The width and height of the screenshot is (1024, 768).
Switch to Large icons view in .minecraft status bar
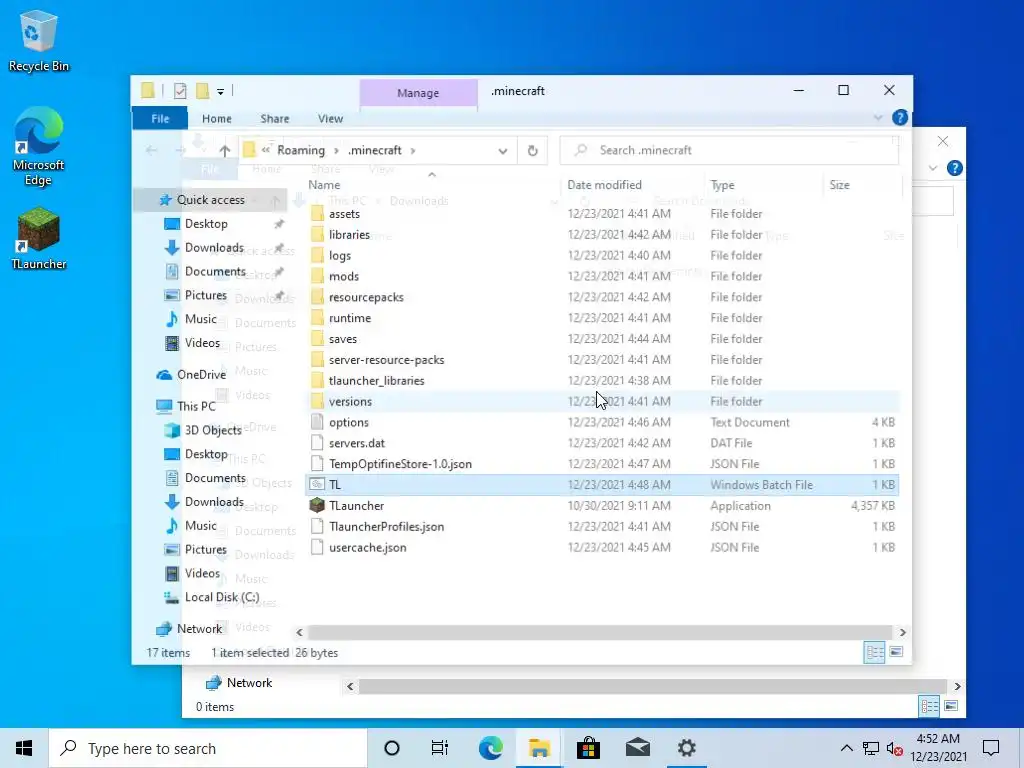coord(896,652)
